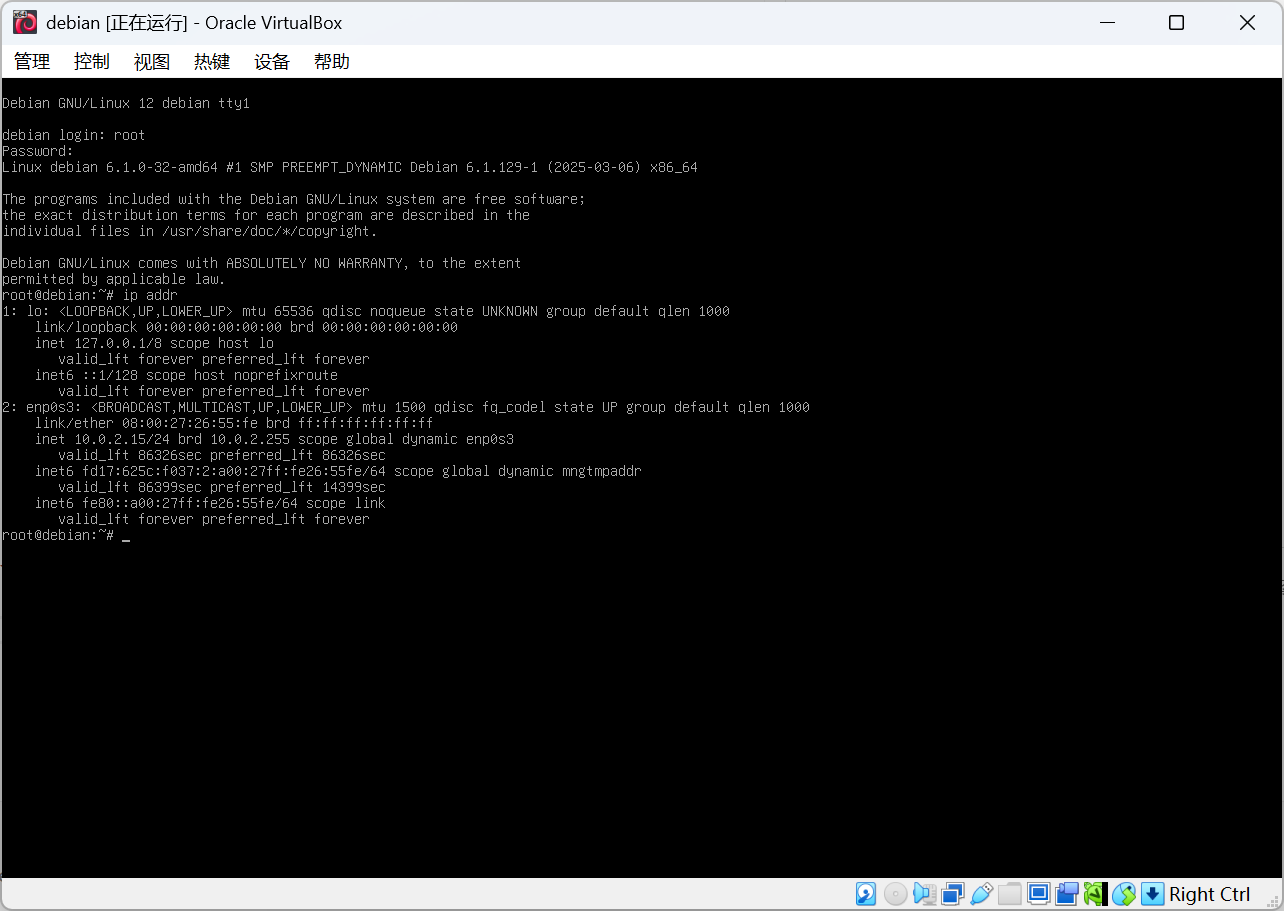Image resolution: width=1284 pixels, height=911 pixels.
Task: Click the screen recording status icon
Action: [1067, 894]
